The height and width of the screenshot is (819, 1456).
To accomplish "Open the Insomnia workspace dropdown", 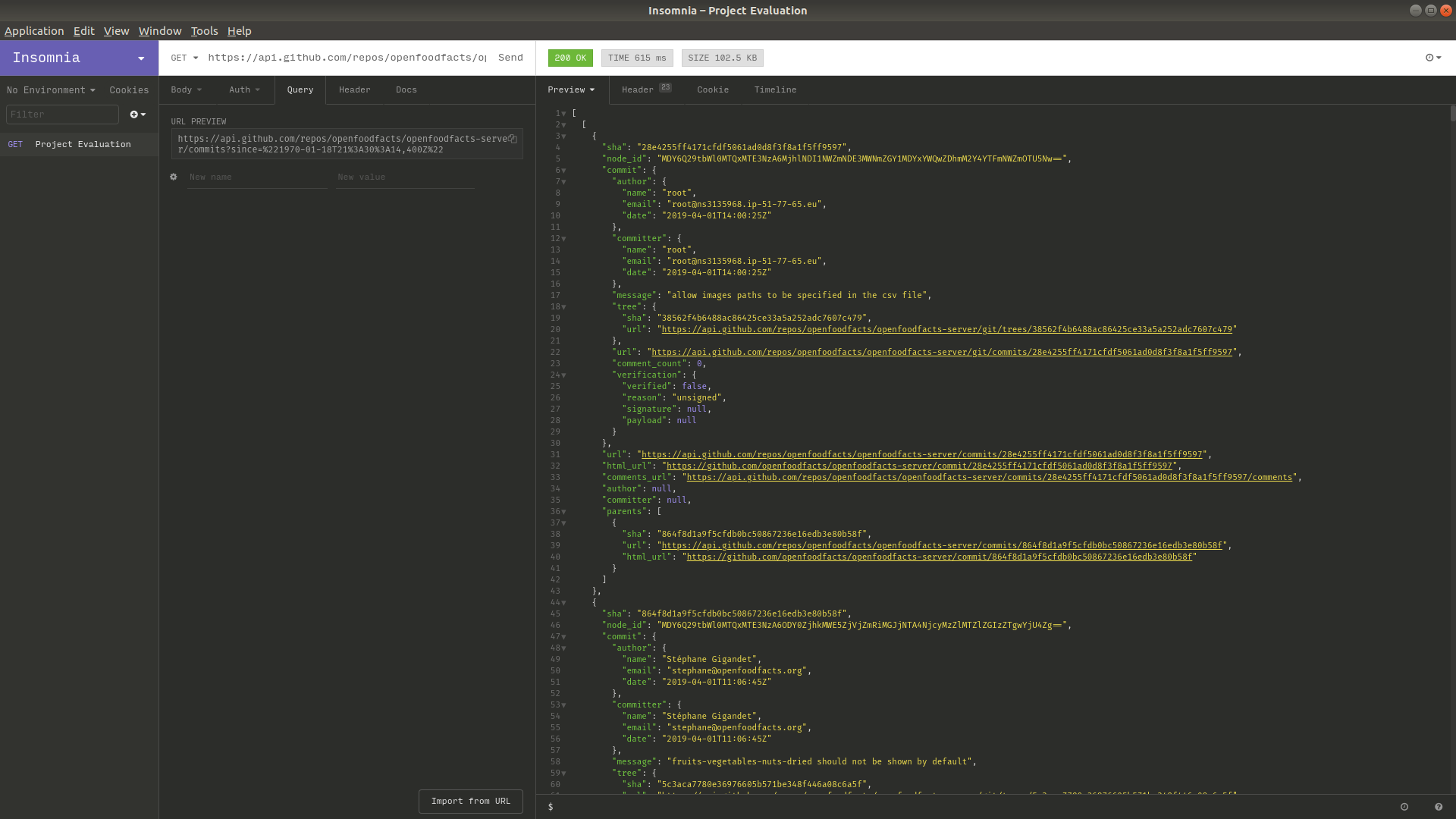I will pyautogui.click(x=79, y=58).
